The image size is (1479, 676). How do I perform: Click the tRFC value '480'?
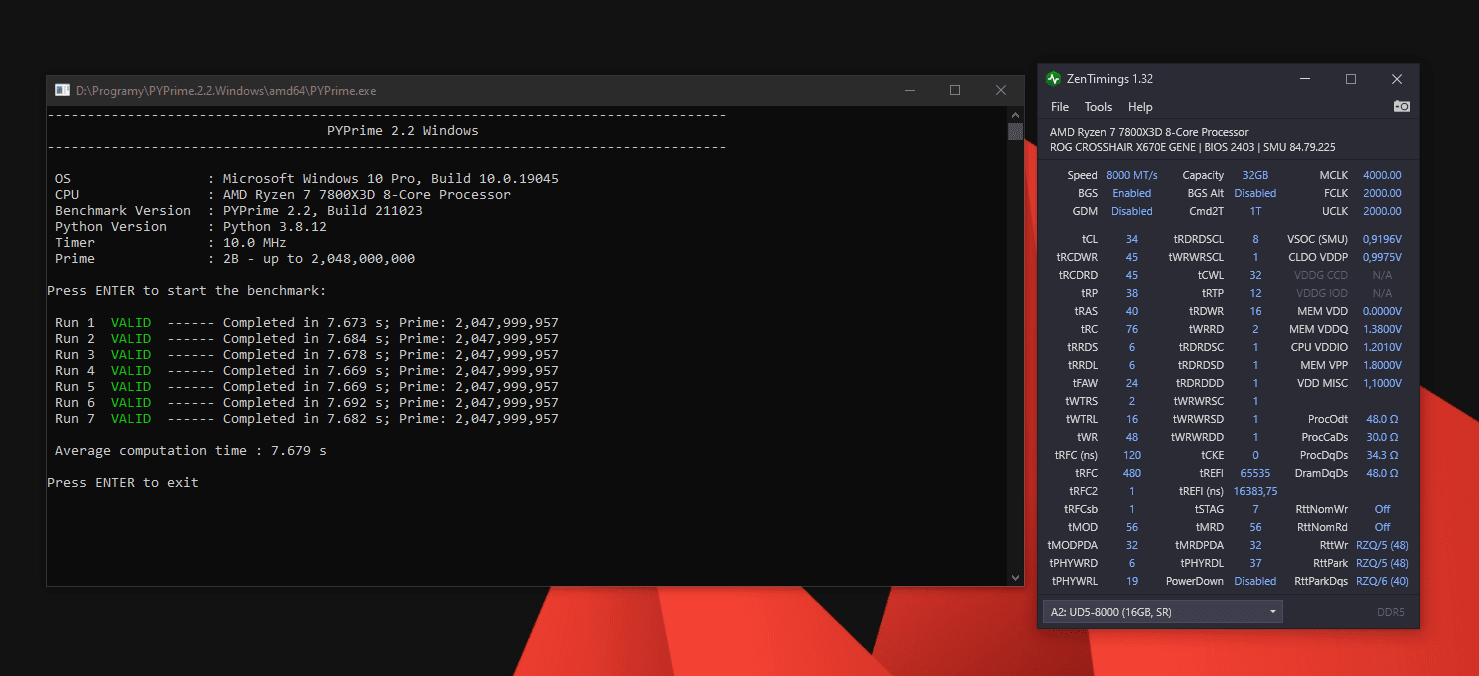(1132, 473)
